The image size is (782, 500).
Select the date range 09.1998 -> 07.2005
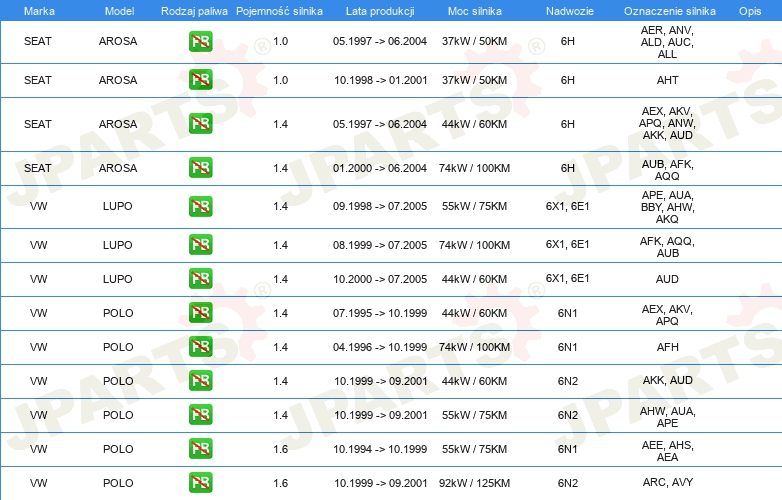[x=380, y=206]
